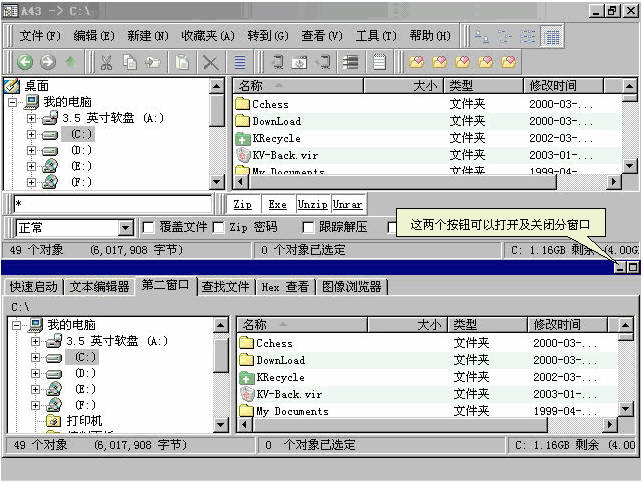Expand the (D:) drive node in upper tree

point(31,150)
